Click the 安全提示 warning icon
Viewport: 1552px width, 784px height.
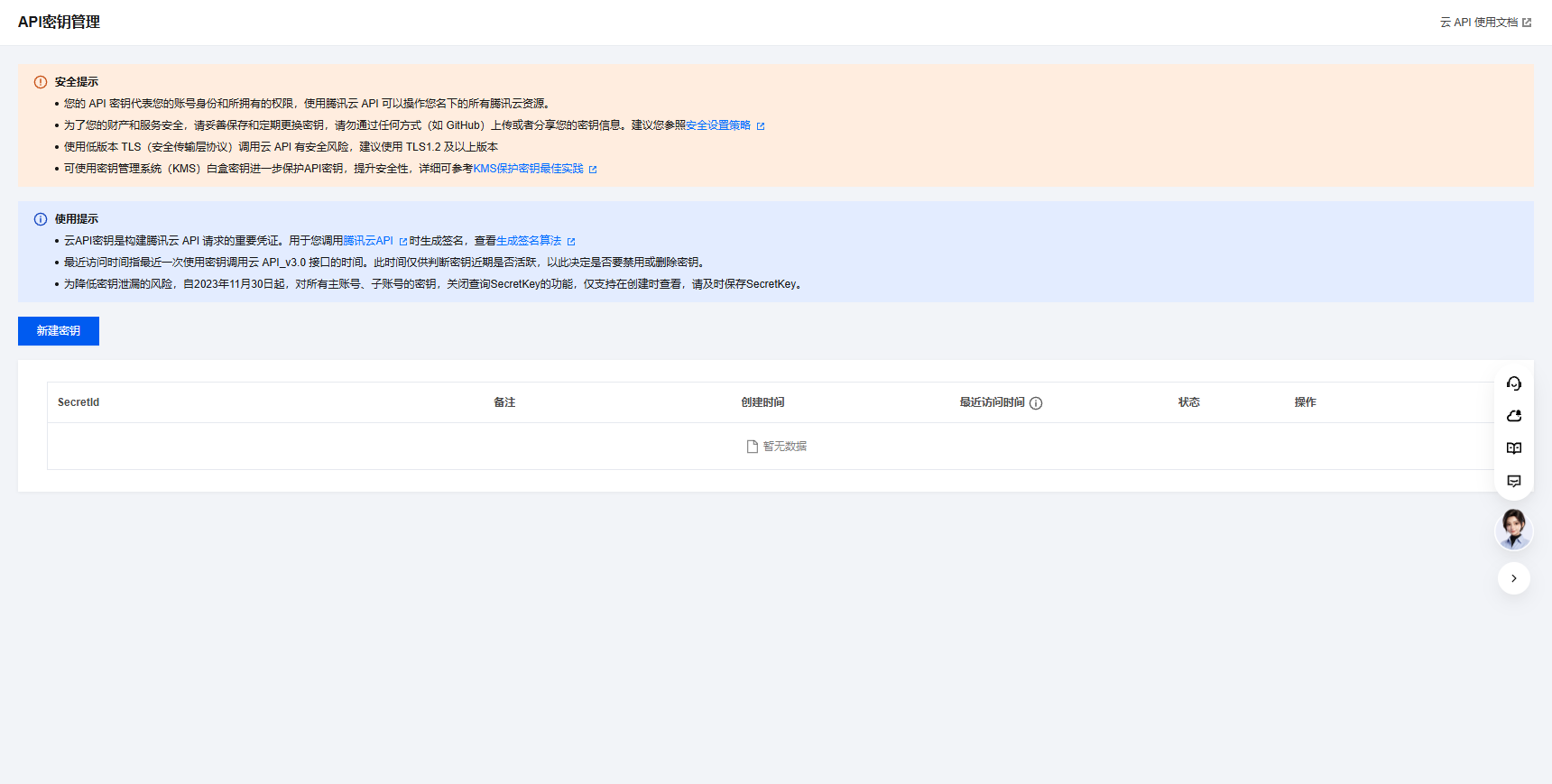(41, 82)
